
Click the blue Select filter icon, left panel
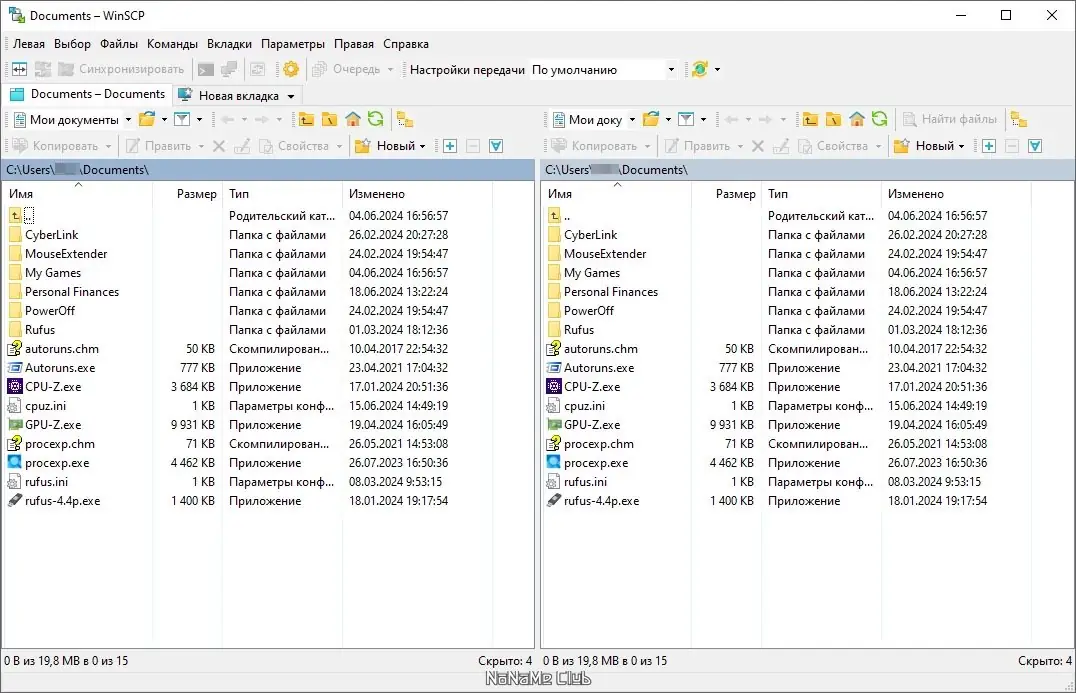coord(496,145)
